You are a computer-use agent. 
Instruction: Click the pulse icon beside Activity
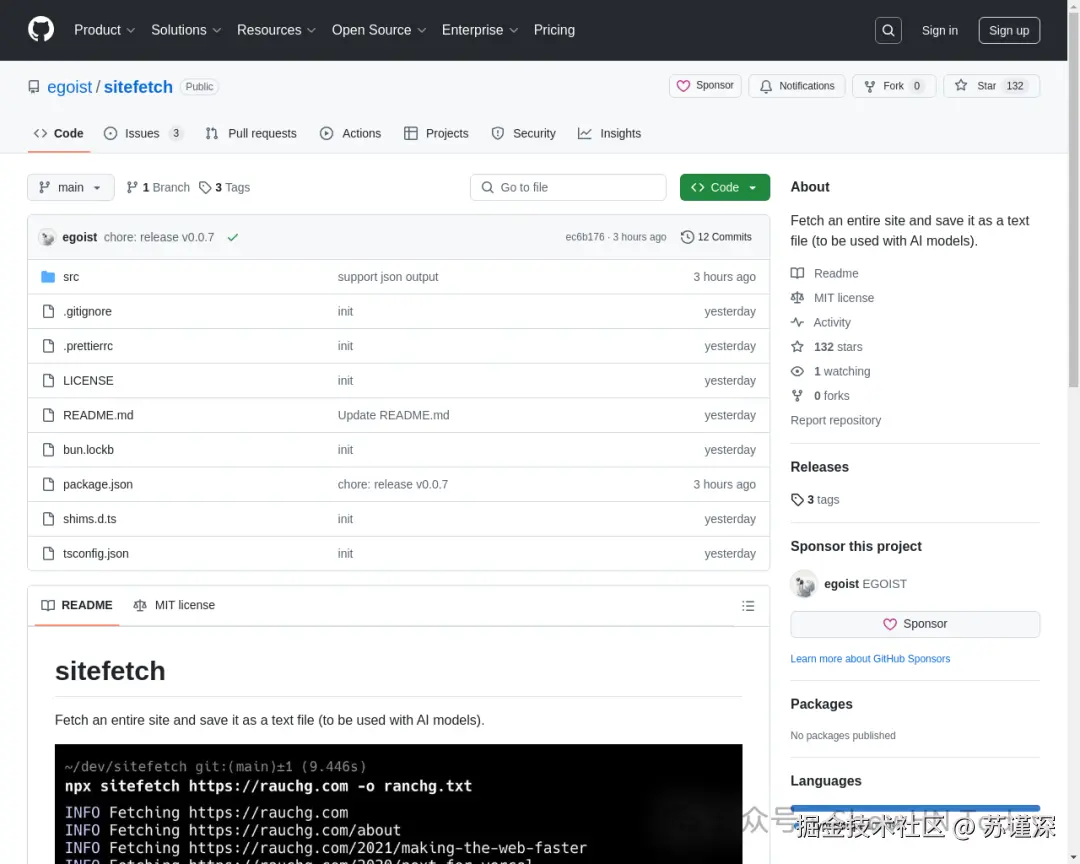[798, 322]
